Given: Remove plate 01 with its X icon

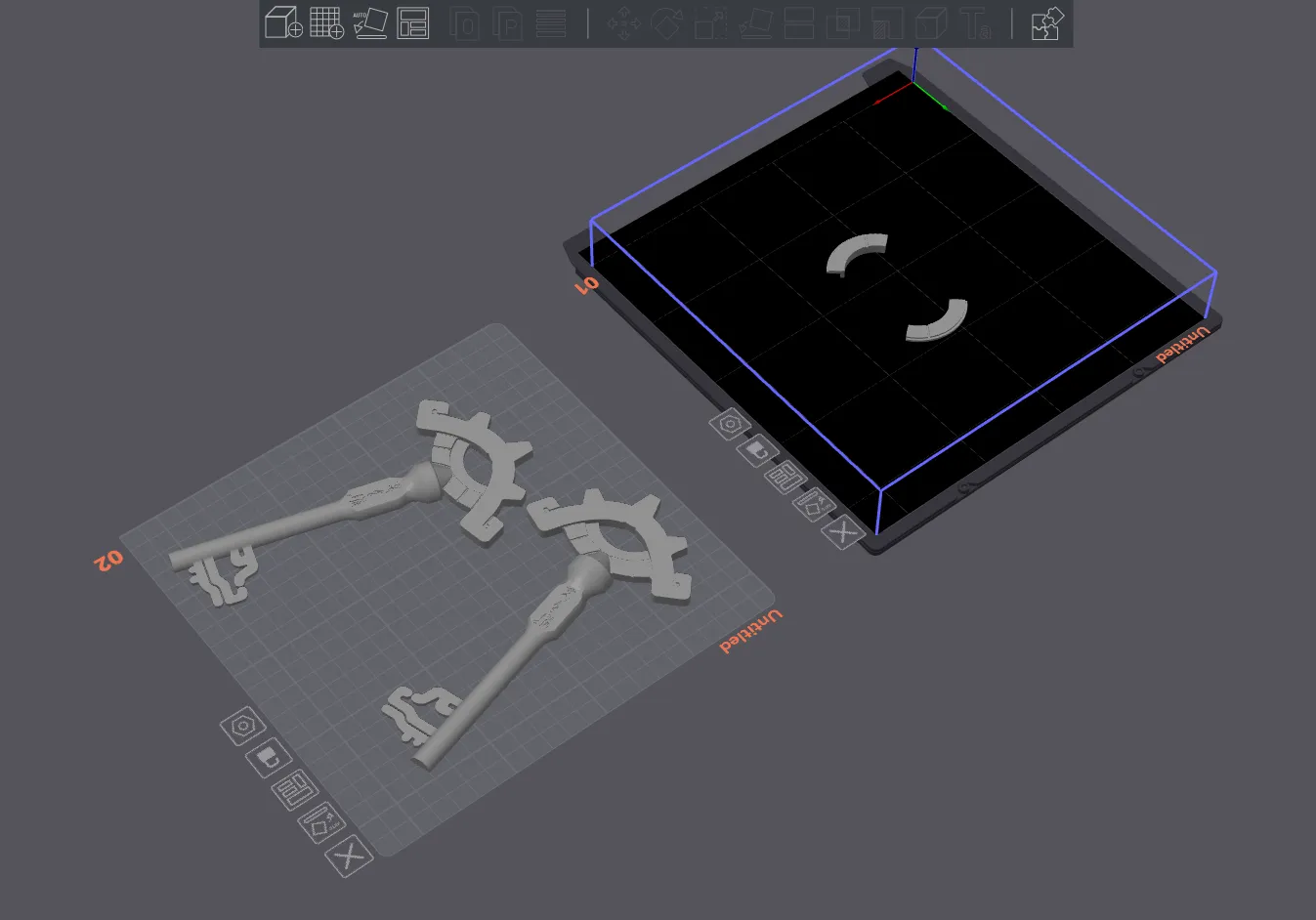Looking at the screenshot, I should pos(842,532).
